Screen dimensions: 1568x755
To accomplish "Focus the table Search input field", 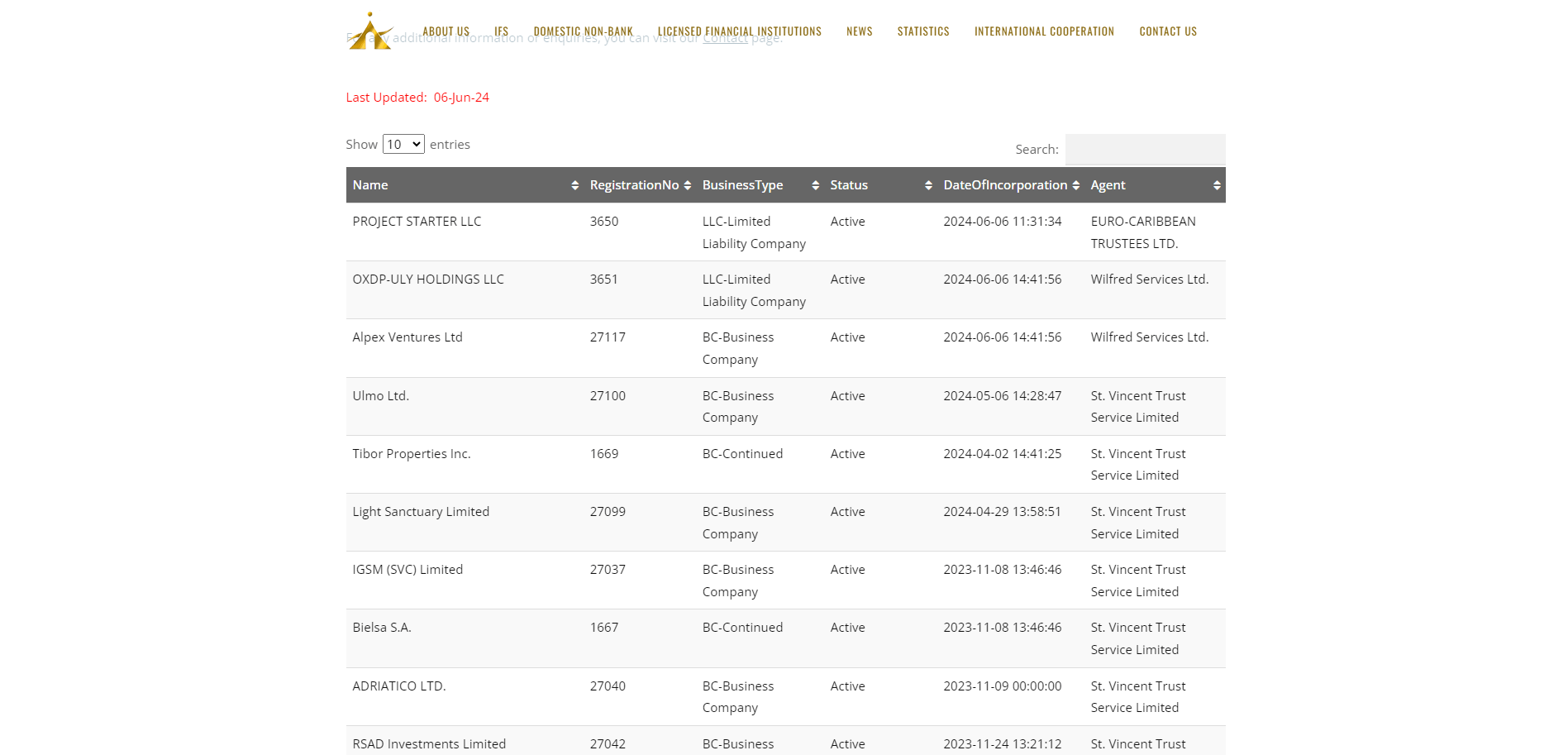I will click(x=1145, y=149).
